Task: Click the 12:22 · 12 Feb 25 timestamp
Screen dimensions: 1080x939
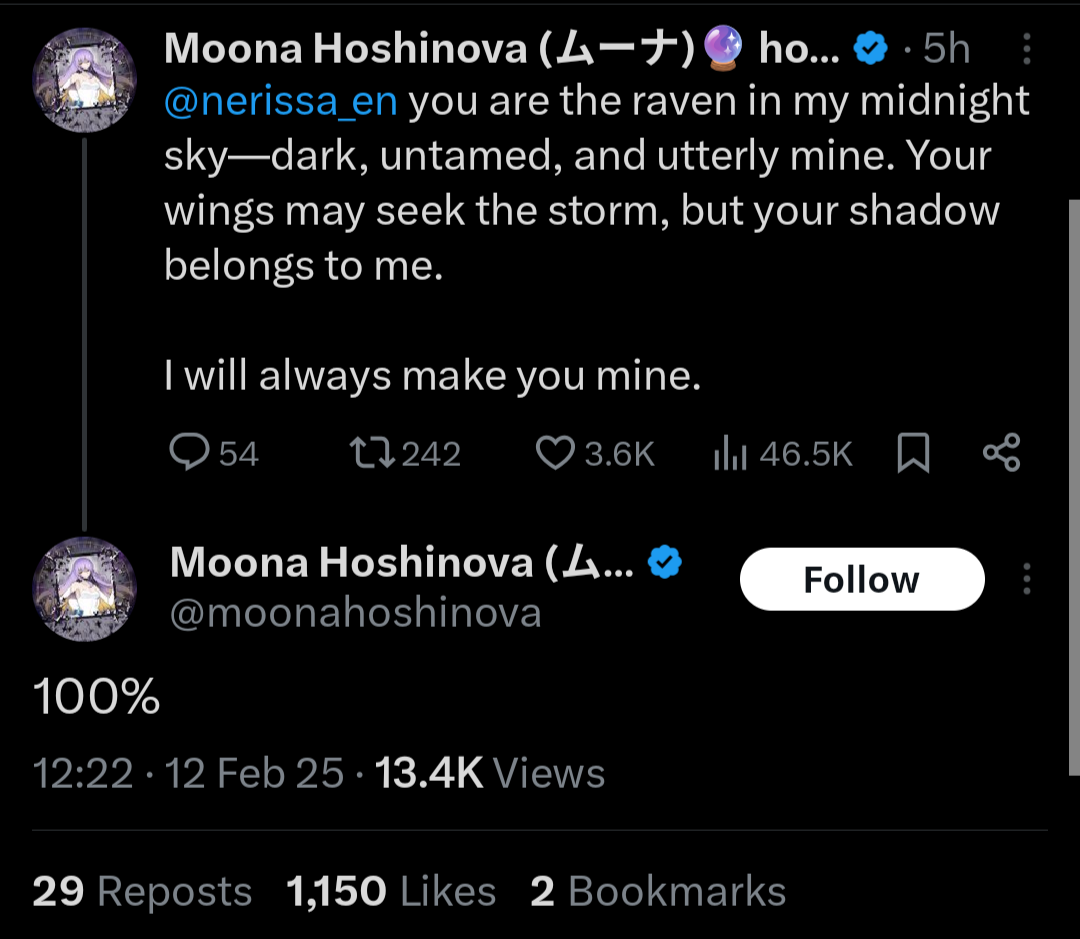Action: tap(188, 773)
